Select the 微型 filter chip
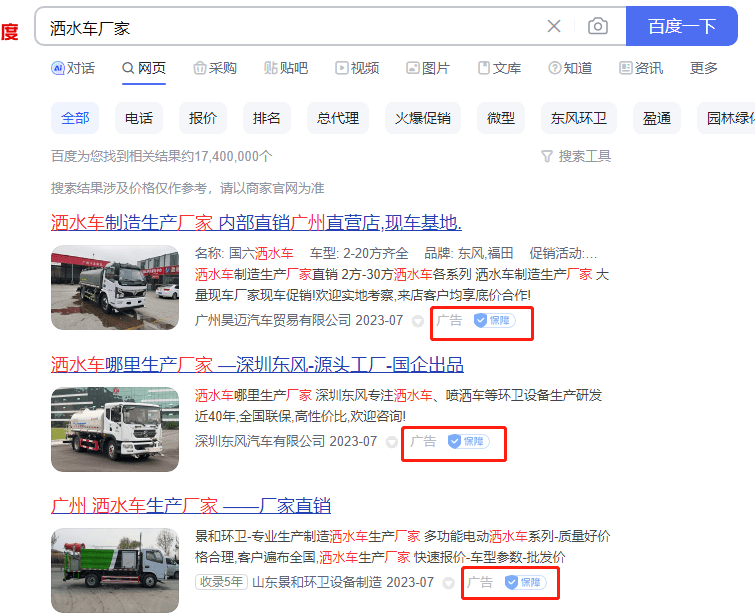This screenshot has width=755, height=616. [x=501, y=118]
